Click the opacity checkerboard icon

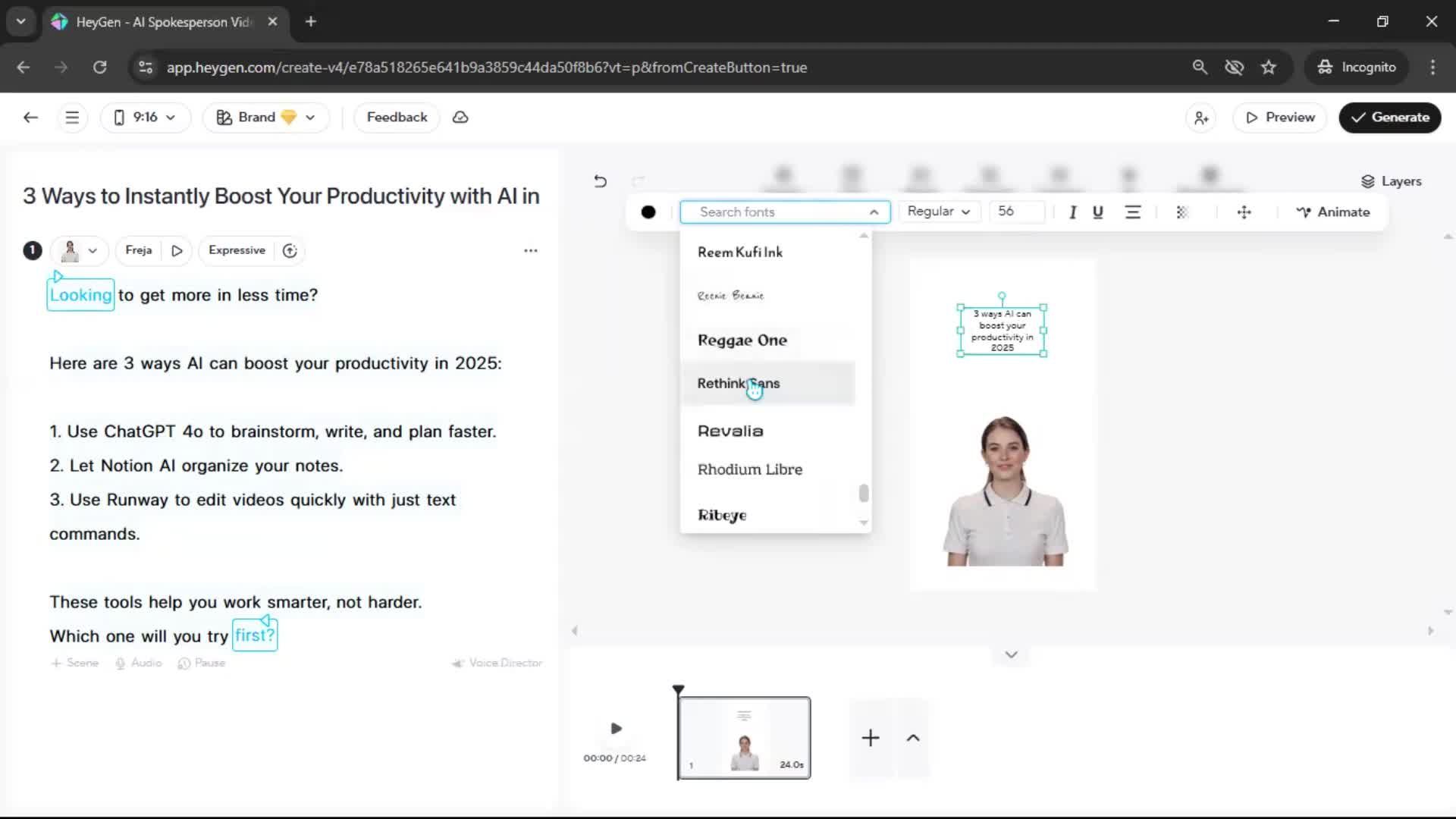(x=1181, y=212)
